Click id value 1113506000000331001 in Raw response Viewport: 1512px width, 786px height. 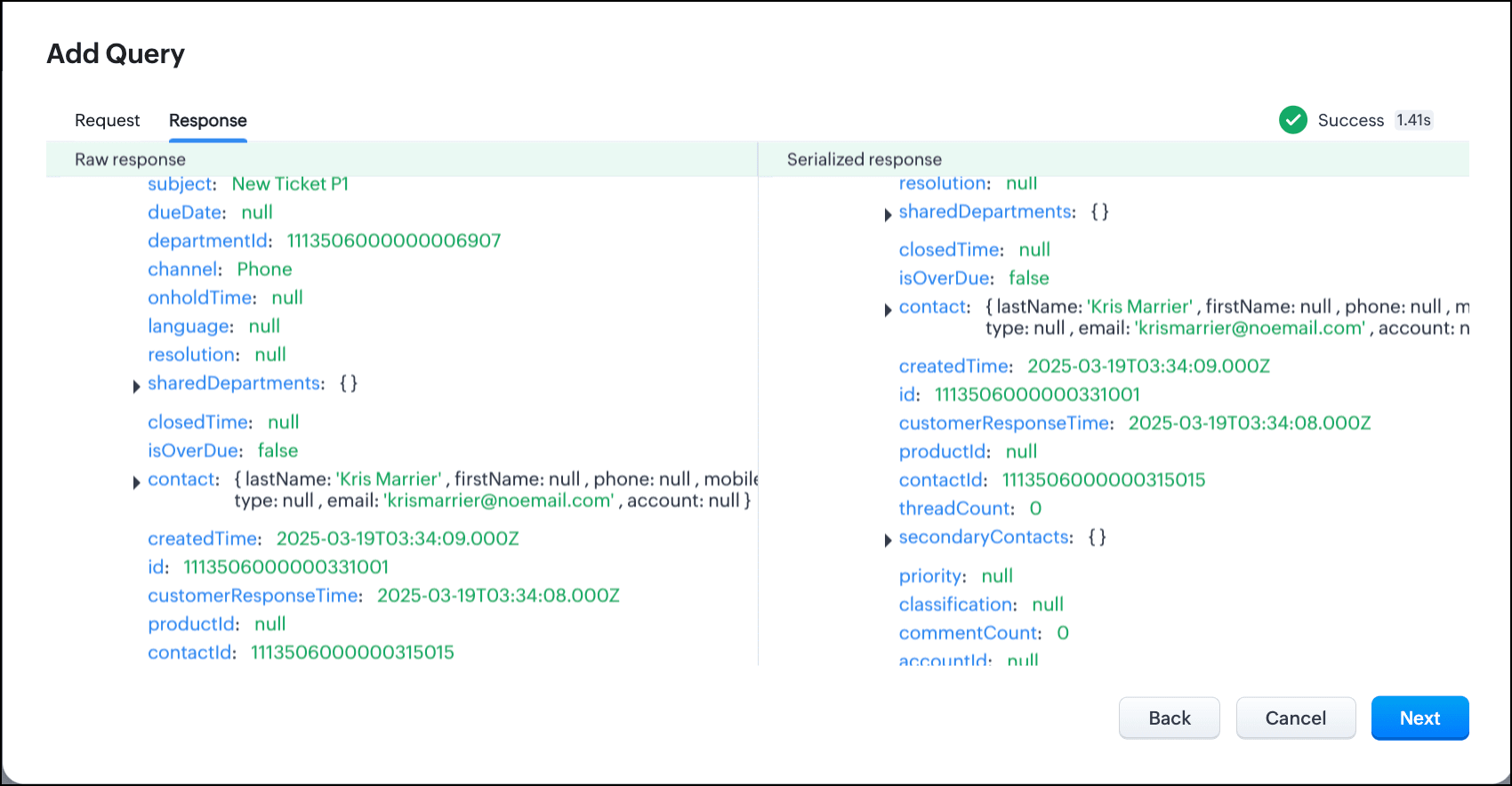click(x=286, y=567)
